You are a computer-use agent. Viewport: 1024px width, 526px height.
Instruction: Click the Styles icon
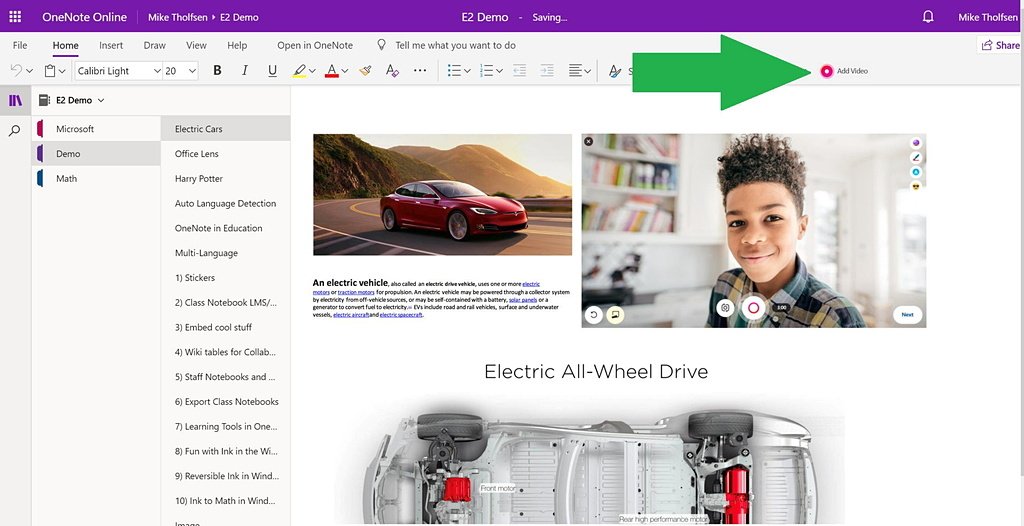point(615,71)
